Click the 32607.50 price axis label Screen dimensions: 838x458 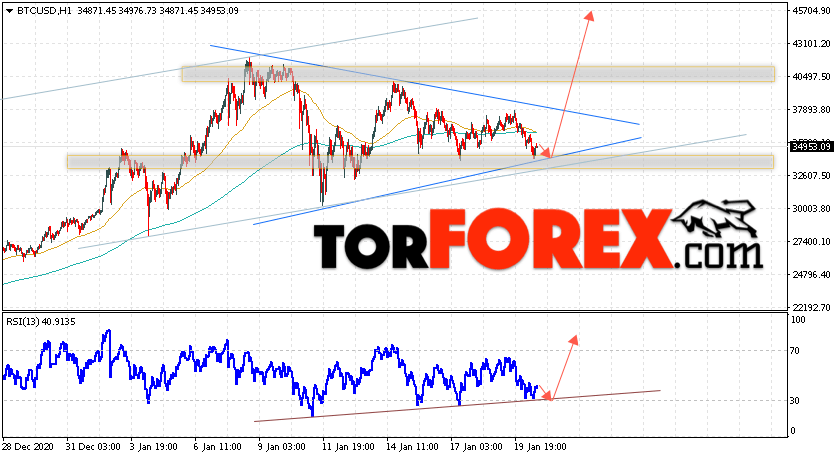(811, 176)
